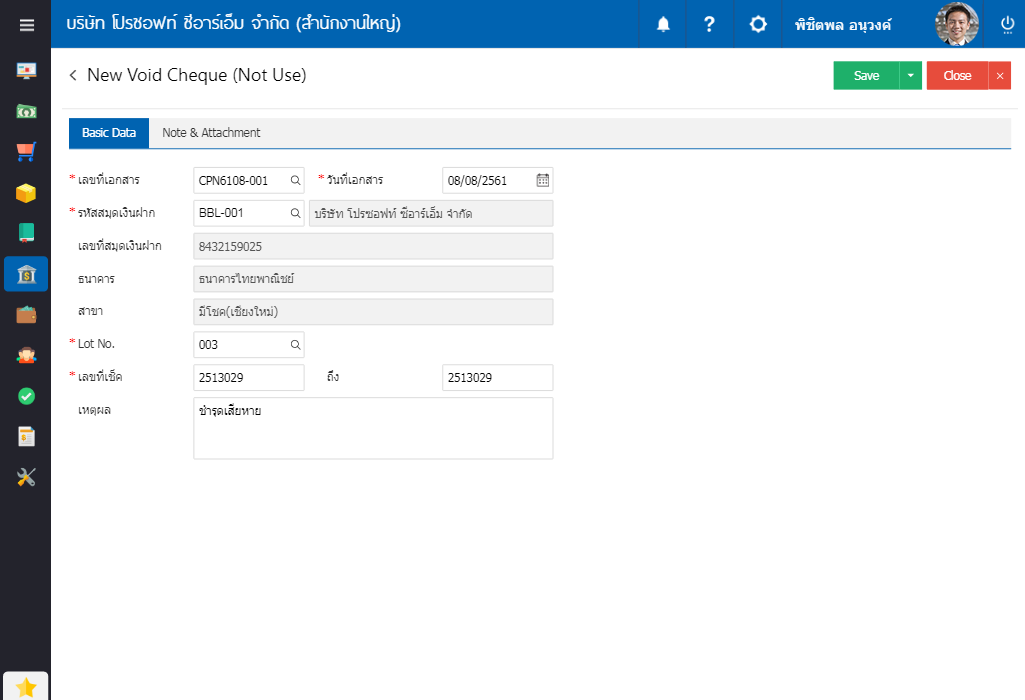Open the help question mark
The width and height of the screenshot is (1025, 700).
[709, 24]
